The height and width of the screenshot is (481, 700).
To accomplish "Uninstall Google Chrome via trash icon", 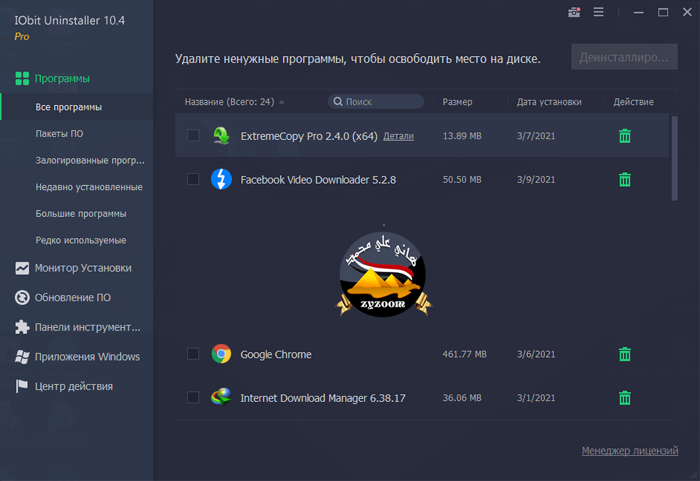I will click(625, 354).
